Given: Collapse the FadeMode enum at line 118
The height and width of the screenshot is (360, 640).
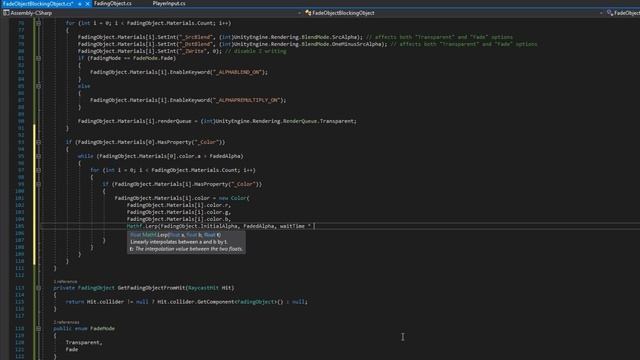Looking at the screenshot, I should coord(38,329).
